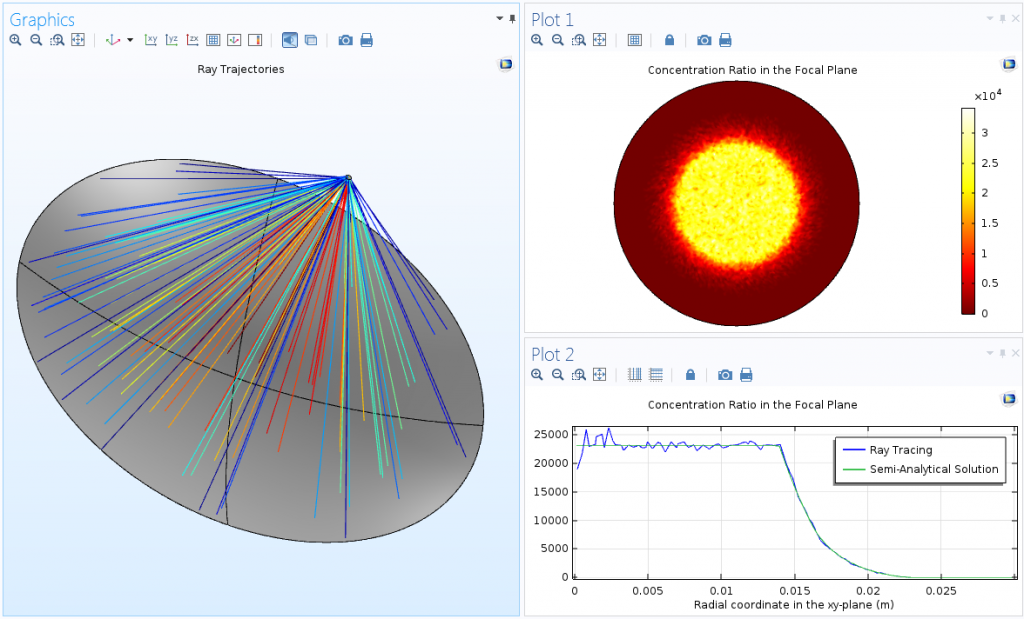Select the Plot 1 window title

tap(554, 18)
